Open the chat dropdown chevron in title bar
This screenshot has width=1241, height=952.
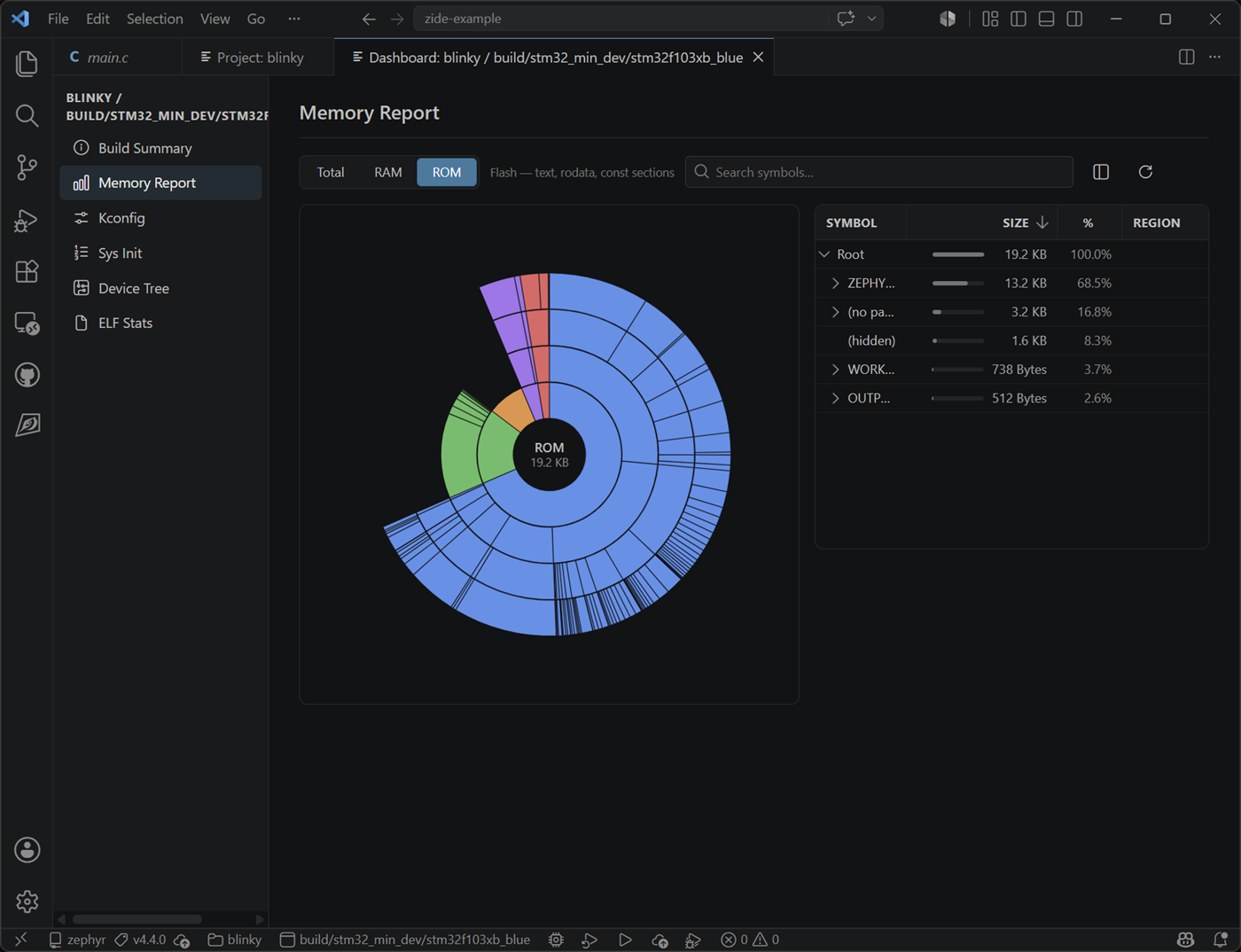[x=872, y=19]
